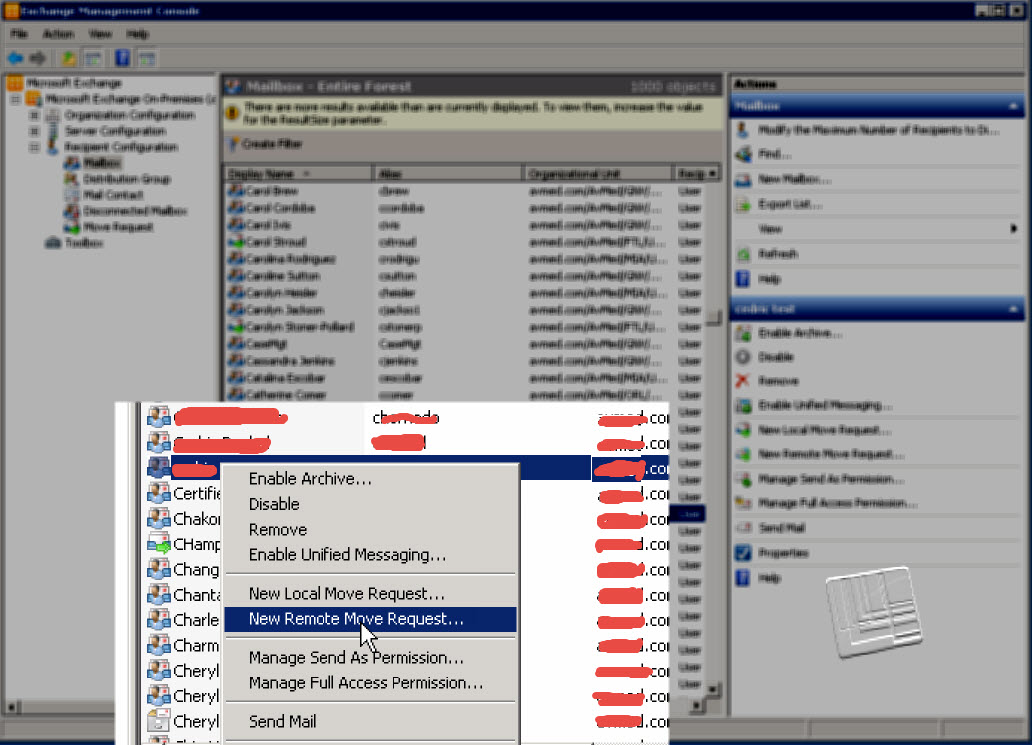Select the Catalina Escobar mailbox row
This screenshot has height=745, width=1032.
pos(464,378)
